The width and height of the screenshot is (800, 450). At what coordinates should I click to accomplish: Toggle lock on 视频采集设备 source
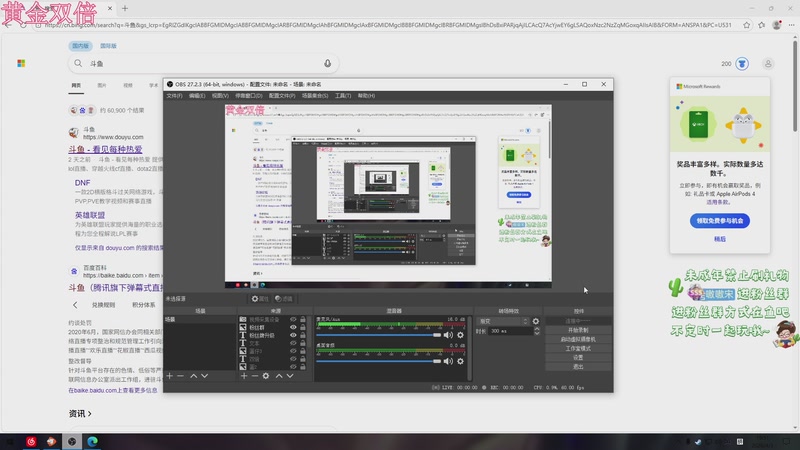click(x=303, y=319)
